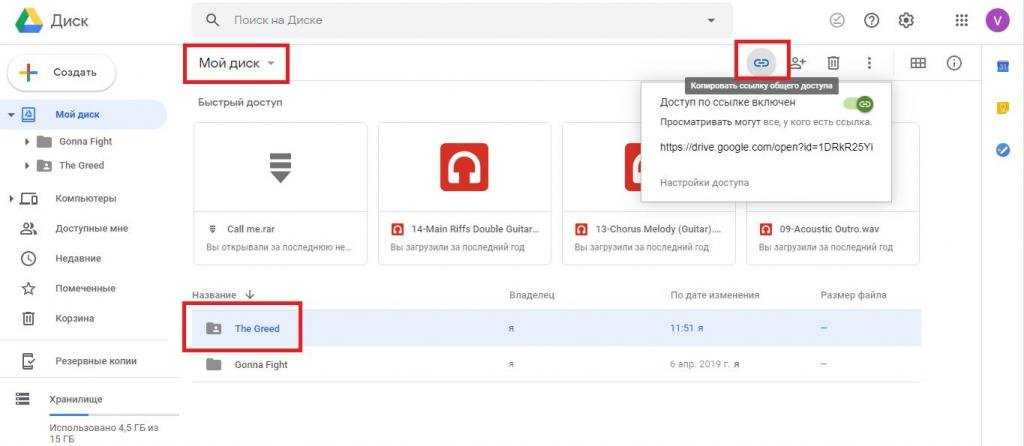Show details with the info icon
The height and width of the screenshot is (446, 1024).
coord(954,63)
